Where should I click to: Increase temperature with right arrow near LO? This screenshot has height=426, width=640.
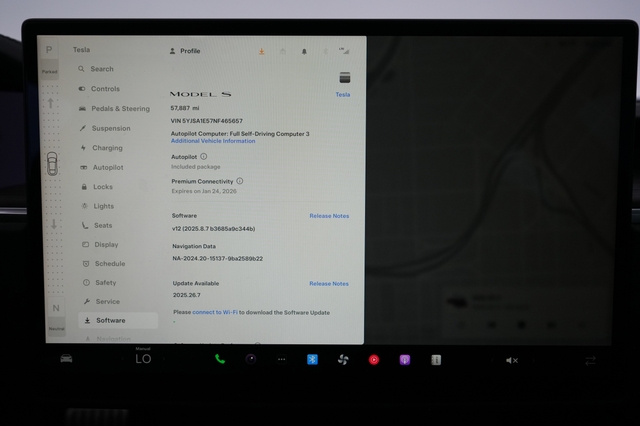[x=164, y=359]
